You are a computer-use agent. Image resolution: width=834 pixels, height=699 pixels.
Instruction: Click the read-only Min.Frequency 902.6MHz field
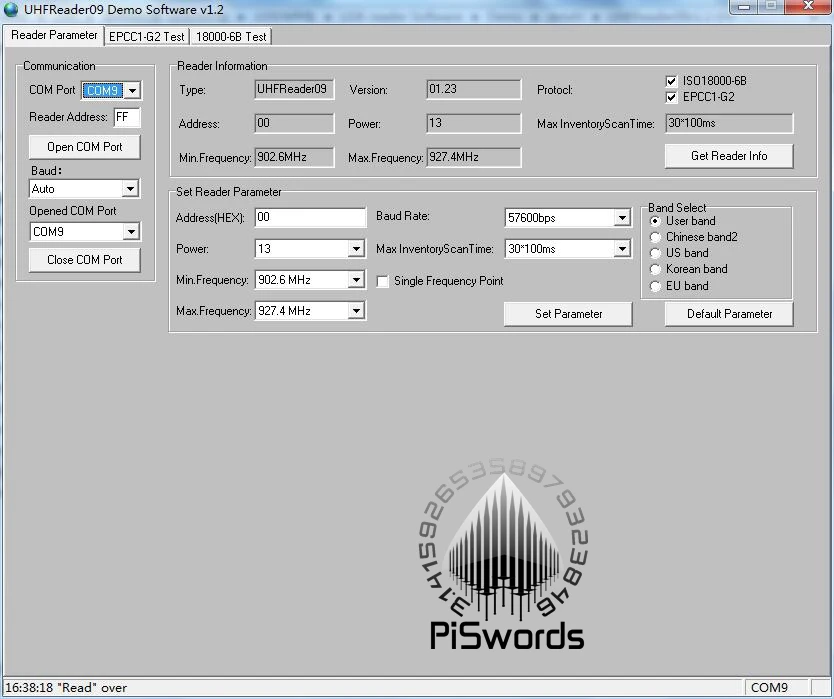click(294, 157)
